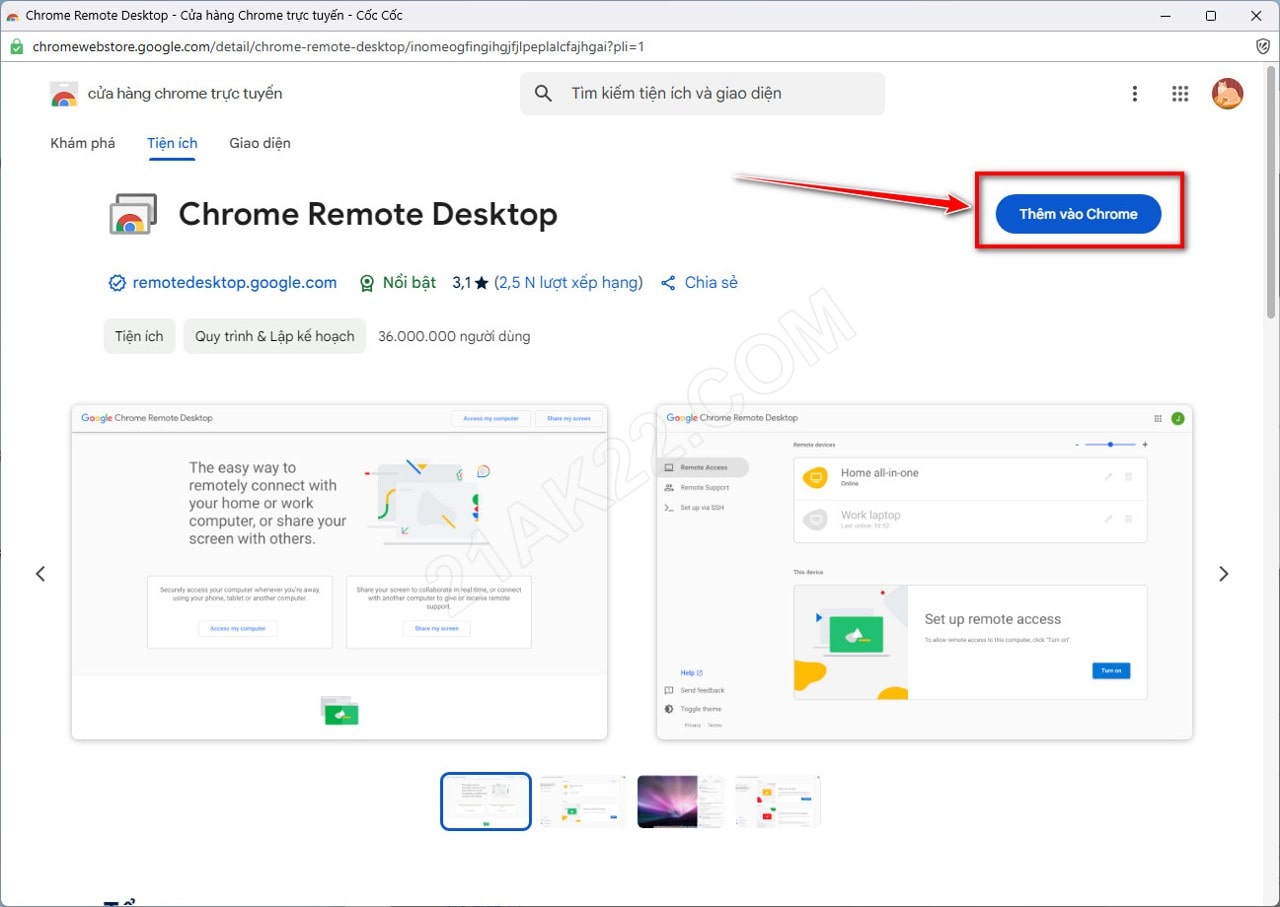Click the Chrome Remote Desktop heading
The image size is (1280, 907).
coord(368,214)
